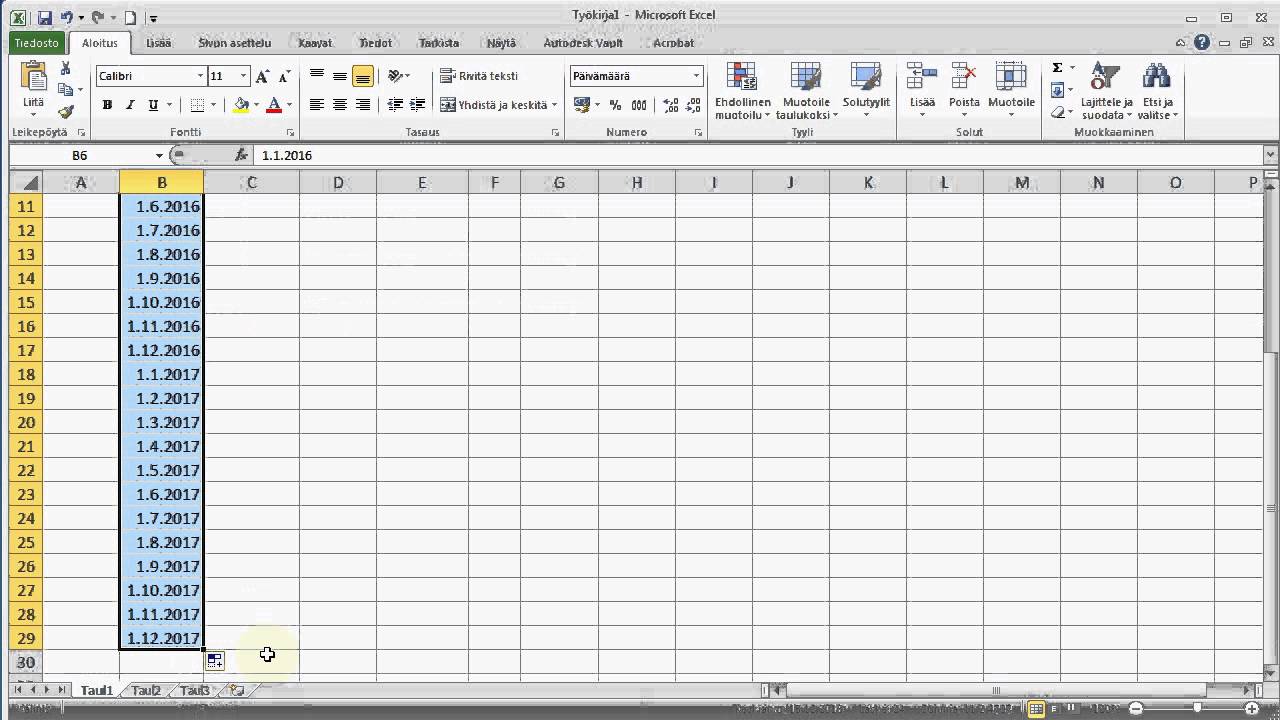The width and height of the screenshot is (1280, 720).
Task: Open the borders dropdown arrow
Action: [x=213, y=105]
